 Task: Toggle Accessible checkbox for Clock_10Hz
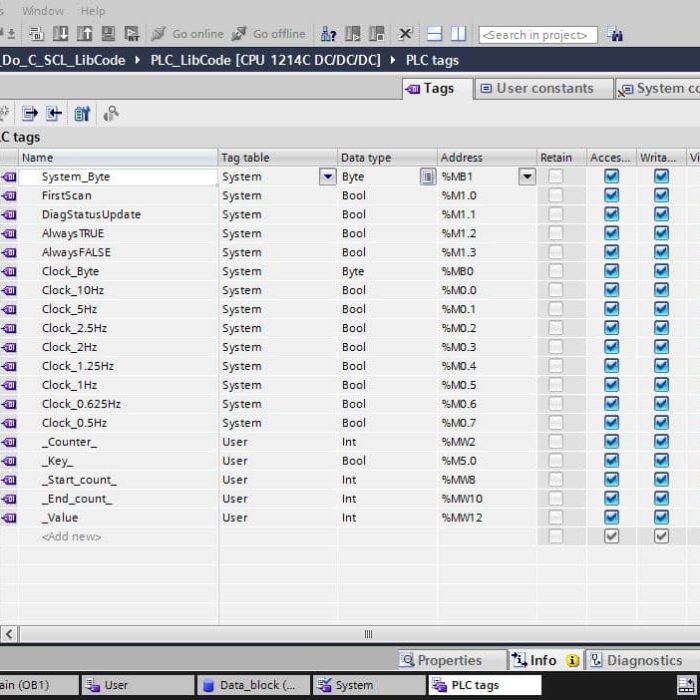pos(611,290)
